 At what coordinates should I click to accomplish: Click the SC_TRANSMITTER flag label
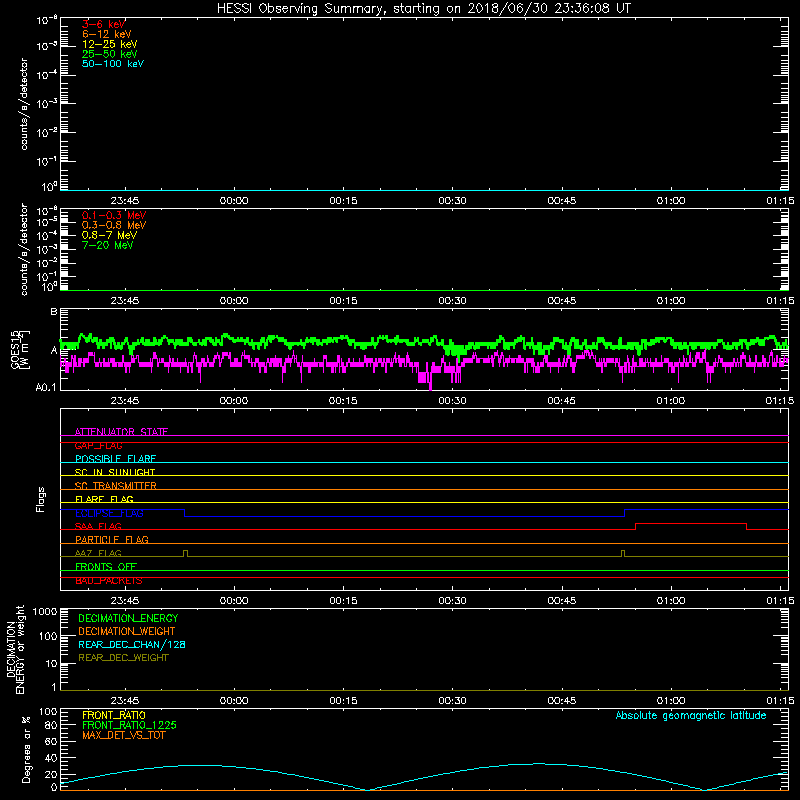(x=115, y=486)
